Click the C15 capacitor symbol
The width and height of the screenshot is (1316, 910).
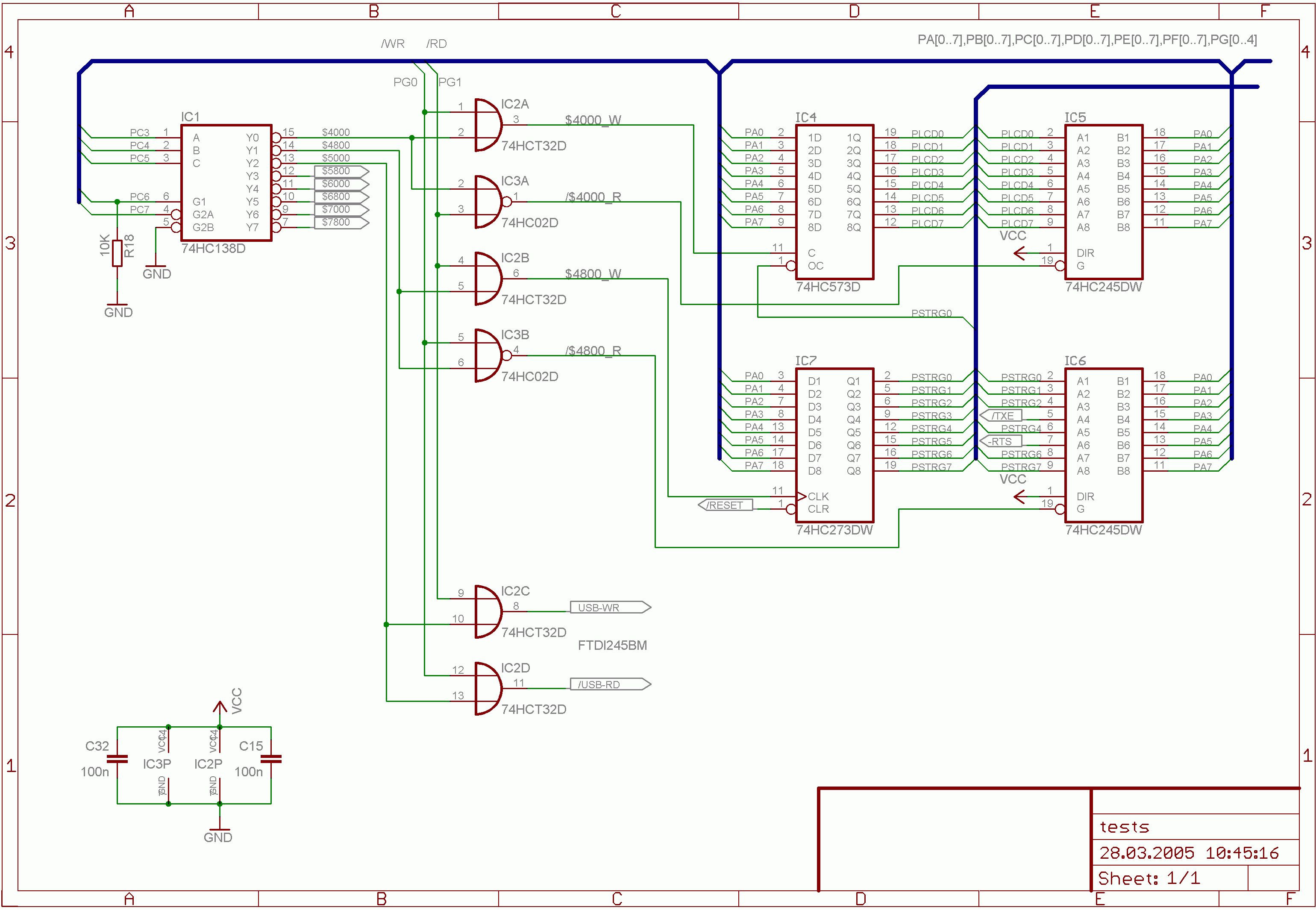(271, 760)
